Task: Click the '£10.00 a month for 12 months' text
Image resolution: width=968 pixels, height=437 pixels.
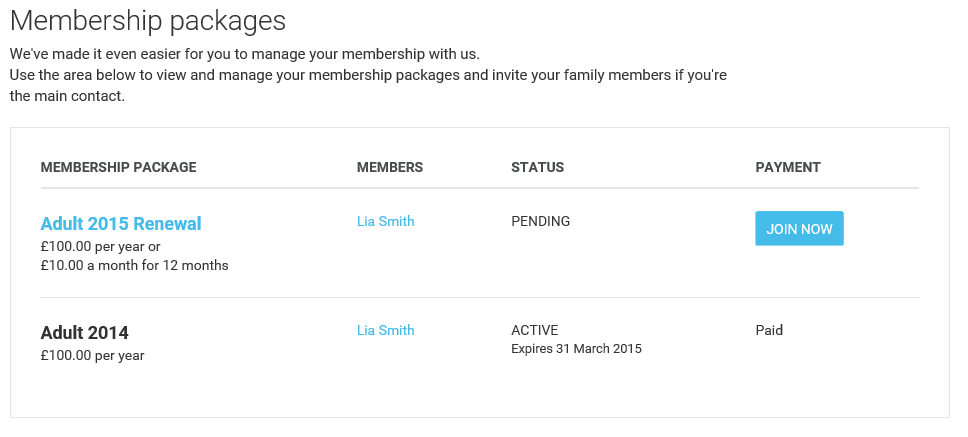Action: click(134, 265)
